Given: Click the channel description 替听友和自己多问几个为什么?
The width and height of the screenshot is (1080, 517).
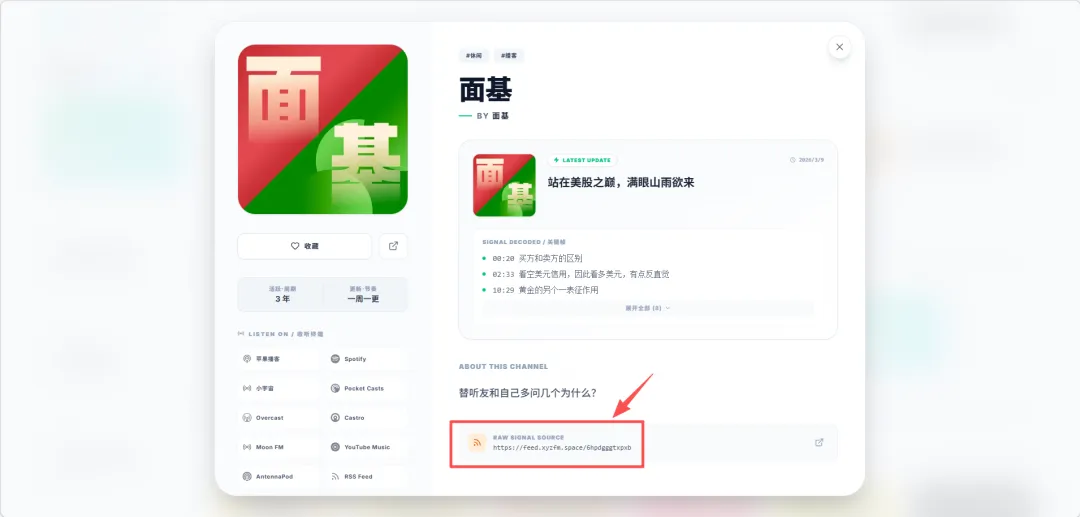Looking at the screenshot, I should pyautogui.click(x=528, y=393).
